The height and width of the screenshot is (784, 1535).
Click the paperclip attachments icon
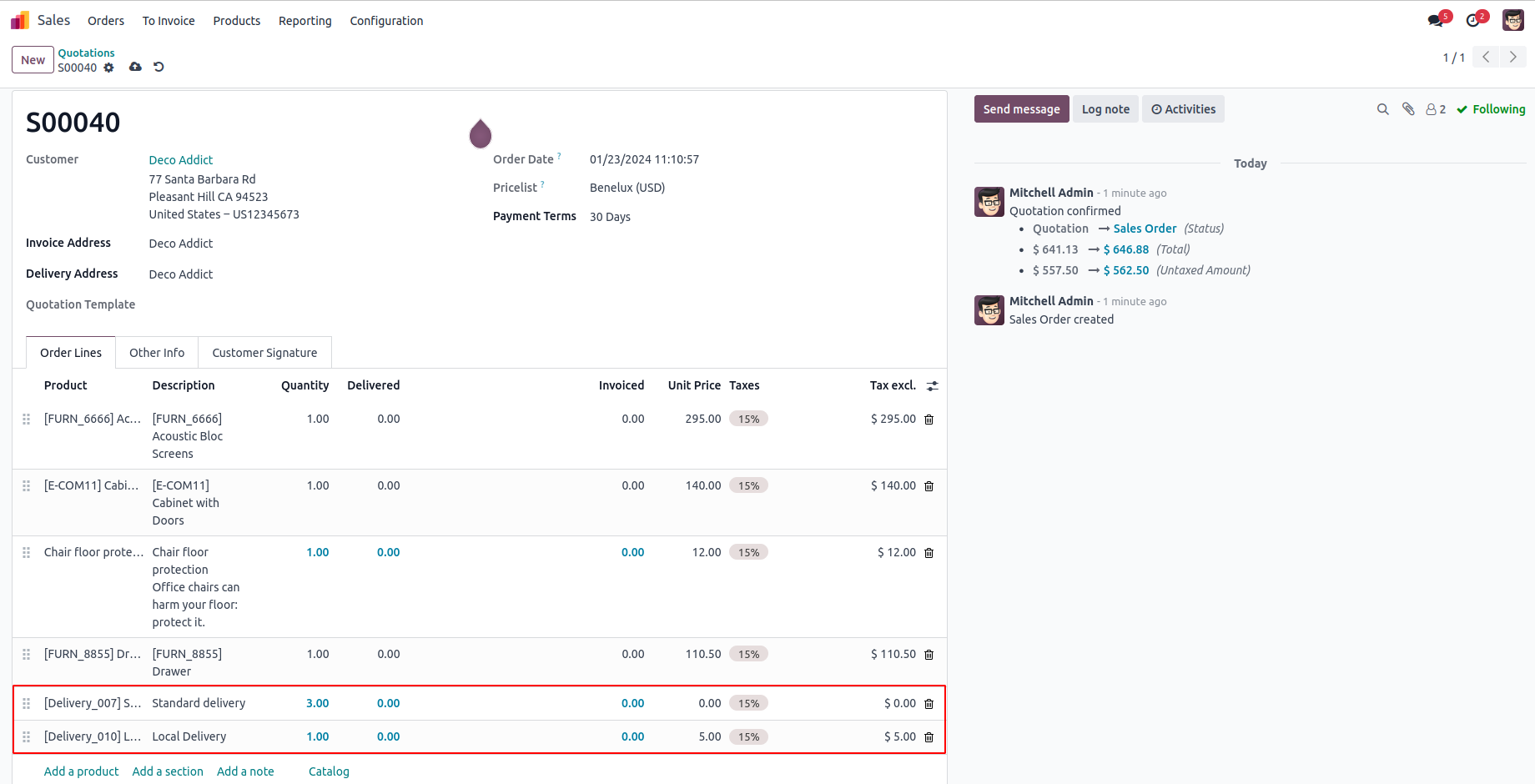1408,109
